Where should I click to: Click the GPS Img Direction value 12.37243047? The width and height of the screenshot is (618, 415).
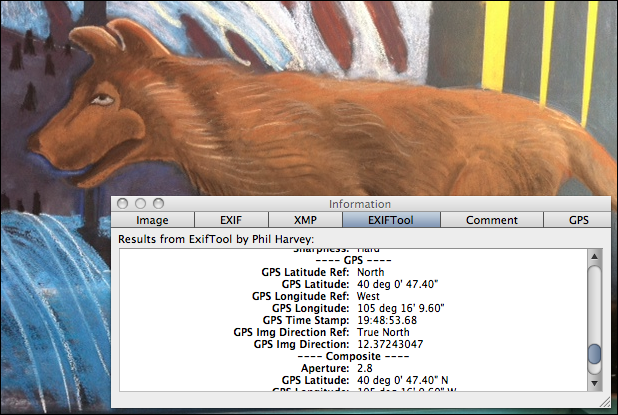pyautogui.click(x=390, y=344)
